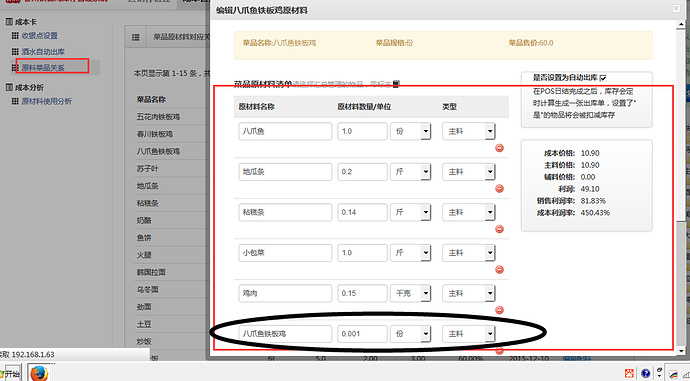The width and height of the screenshot is (690, 381).
Task: Open 酒水自动出库 in the sidebar
Action: tap(43, 51)
